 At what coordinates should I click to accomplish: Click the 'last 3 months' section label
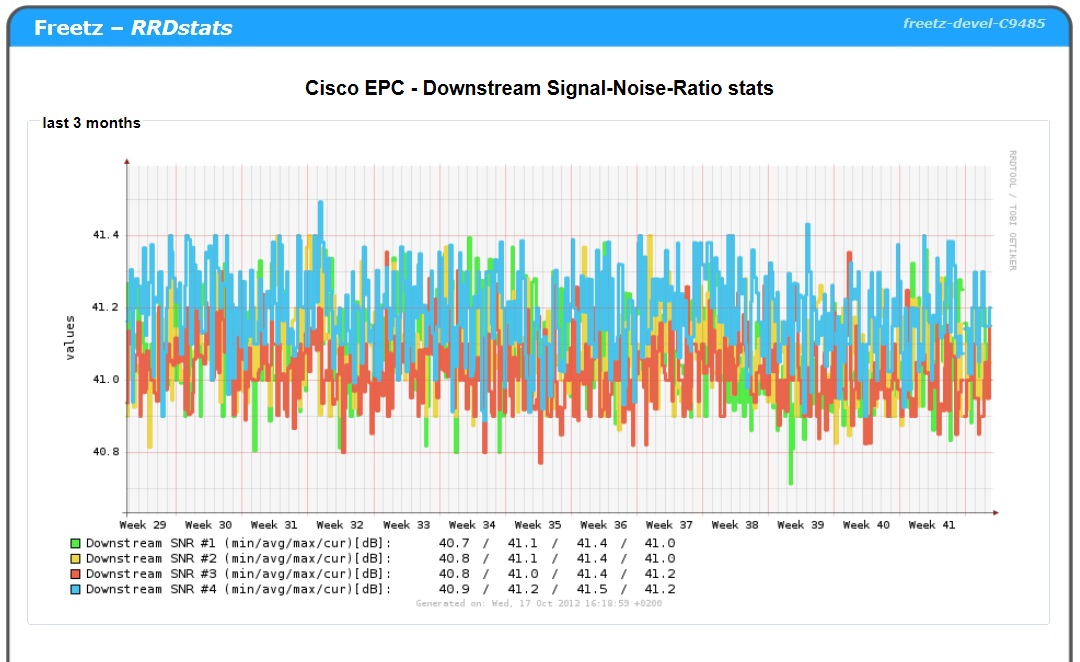[x=91, y=123]
